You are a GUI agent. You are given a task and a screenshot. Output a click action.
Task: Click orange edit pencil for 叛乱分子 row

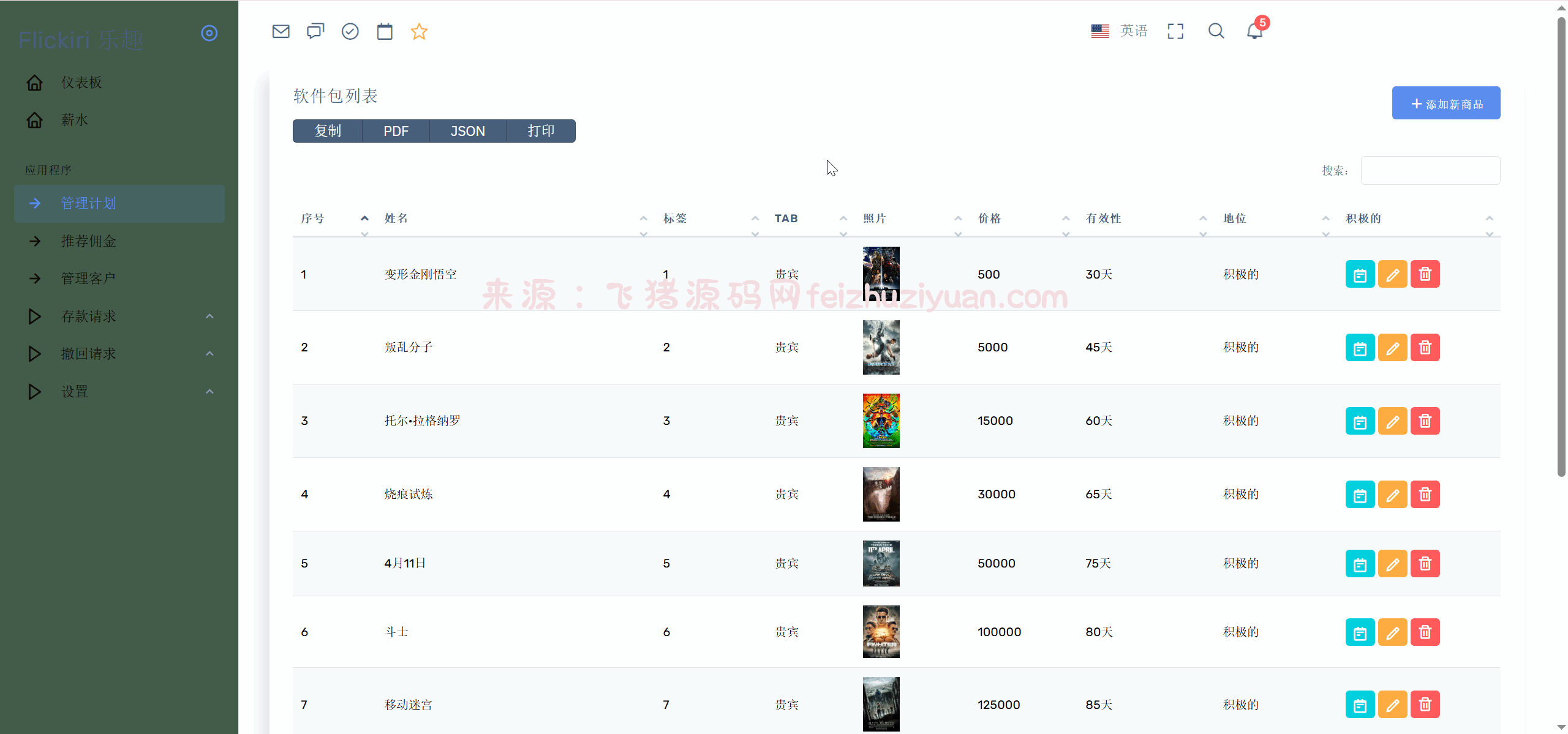1392,348
